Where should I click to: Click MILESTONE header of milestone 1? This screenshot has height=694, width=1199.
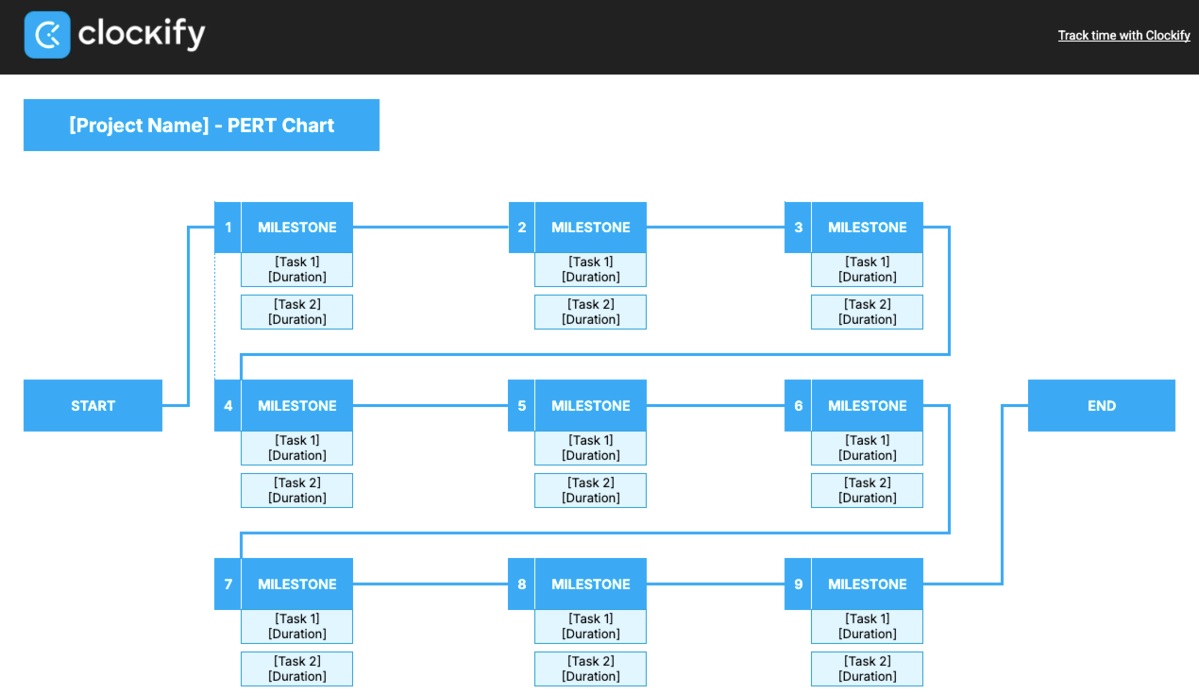[x=297, y=227]
